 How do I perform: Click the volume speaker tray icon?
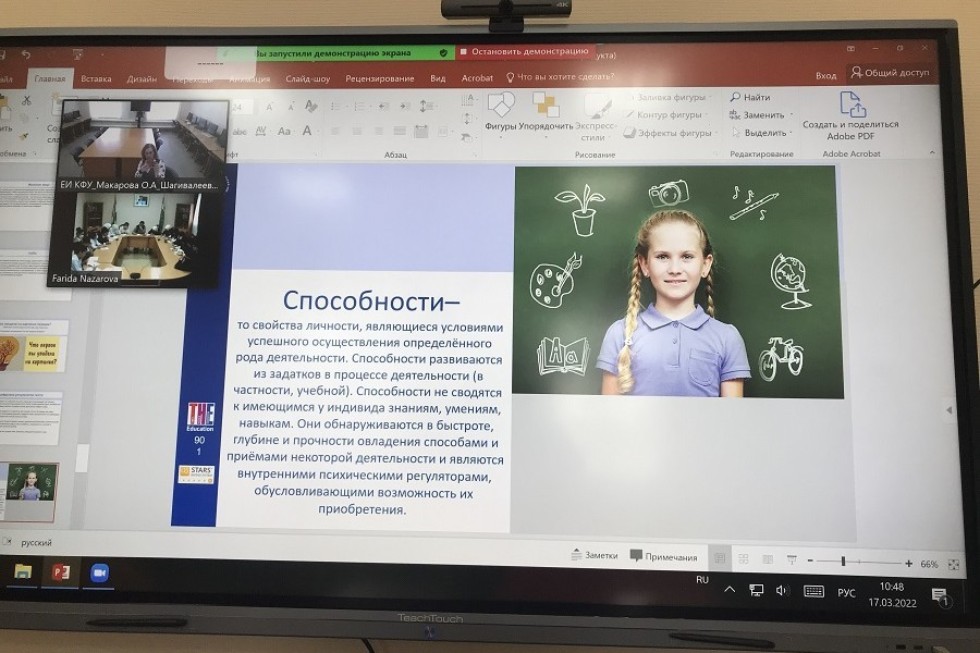(782, 590)
